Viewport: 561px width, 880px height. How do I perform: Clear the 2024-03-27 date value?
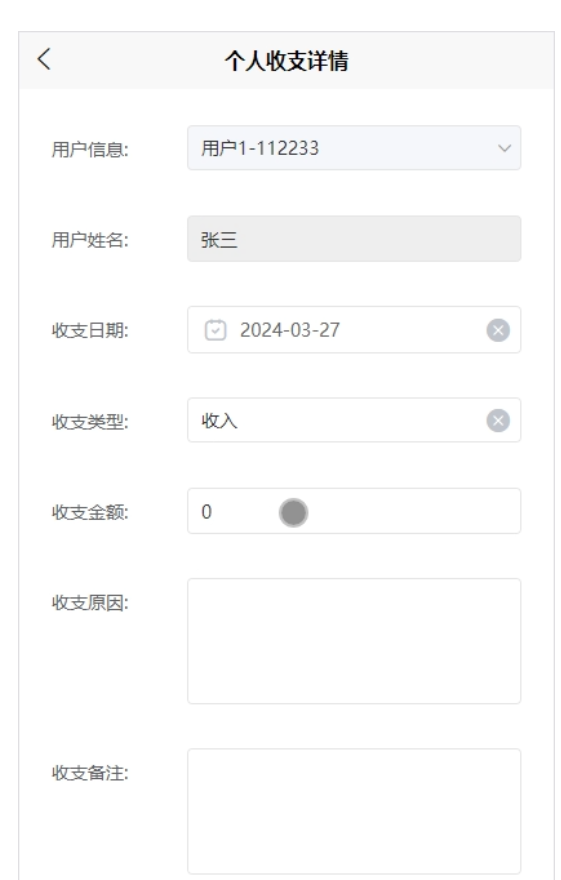[498, 330]
